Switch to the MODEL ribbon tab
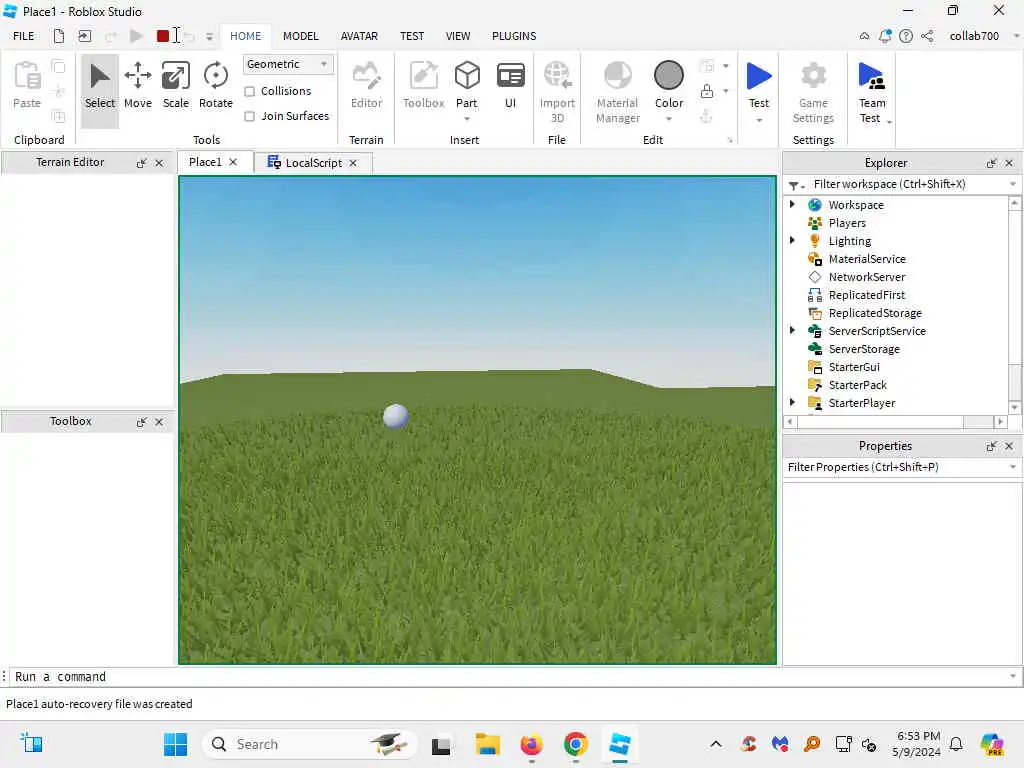Viewport: 1024px width, 768px height. (300, 36)
